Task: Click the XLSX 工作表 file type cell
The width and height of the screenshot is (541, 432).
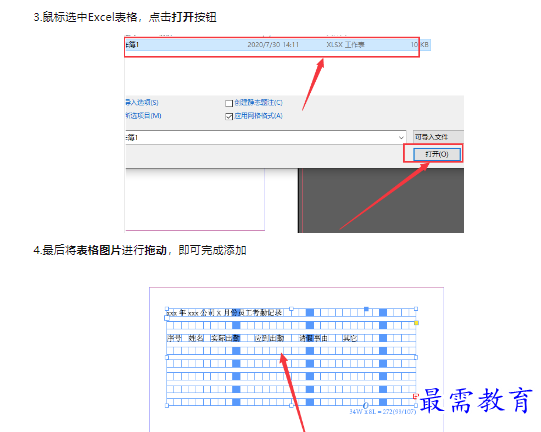Action: 345,45
